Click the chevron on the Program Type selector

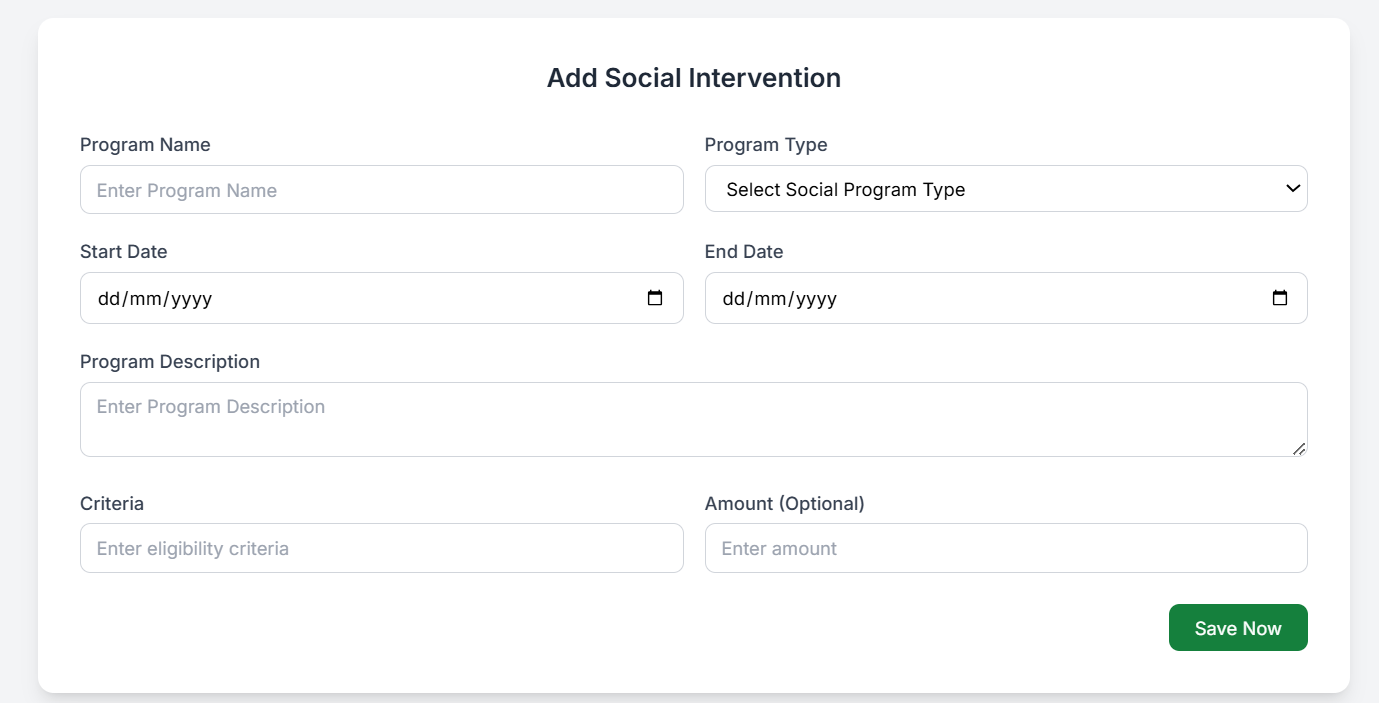click(1292, 188)
